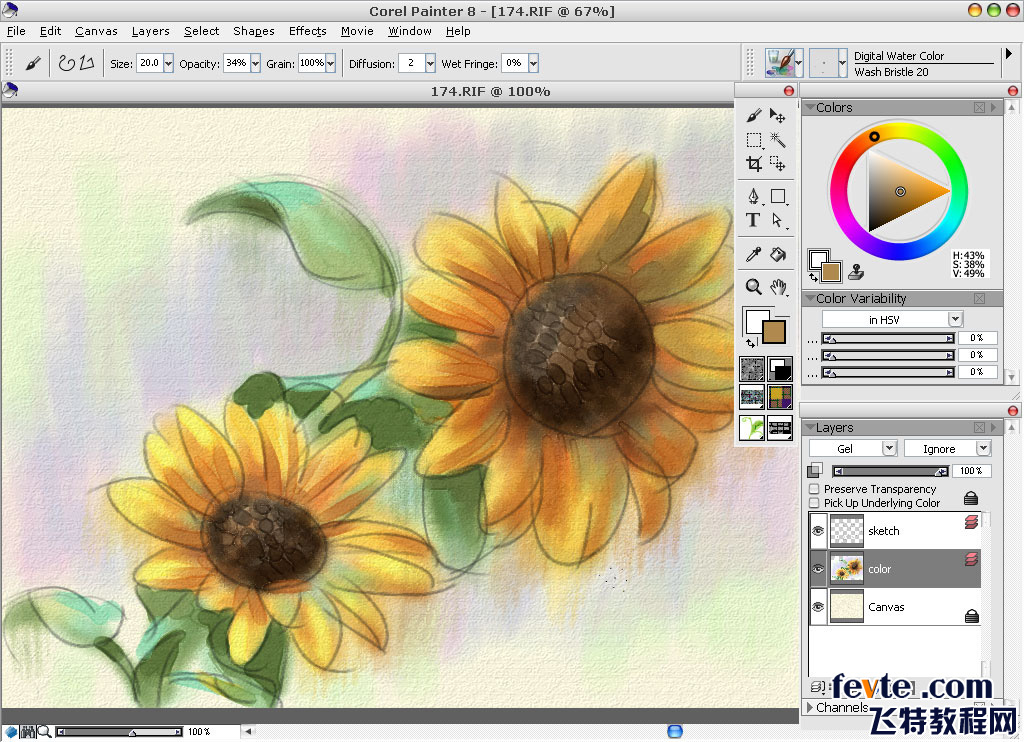1024x742 pixels.
Task: Open the Wet Fringe dropdown arrow
Action: tap(534, 63)
